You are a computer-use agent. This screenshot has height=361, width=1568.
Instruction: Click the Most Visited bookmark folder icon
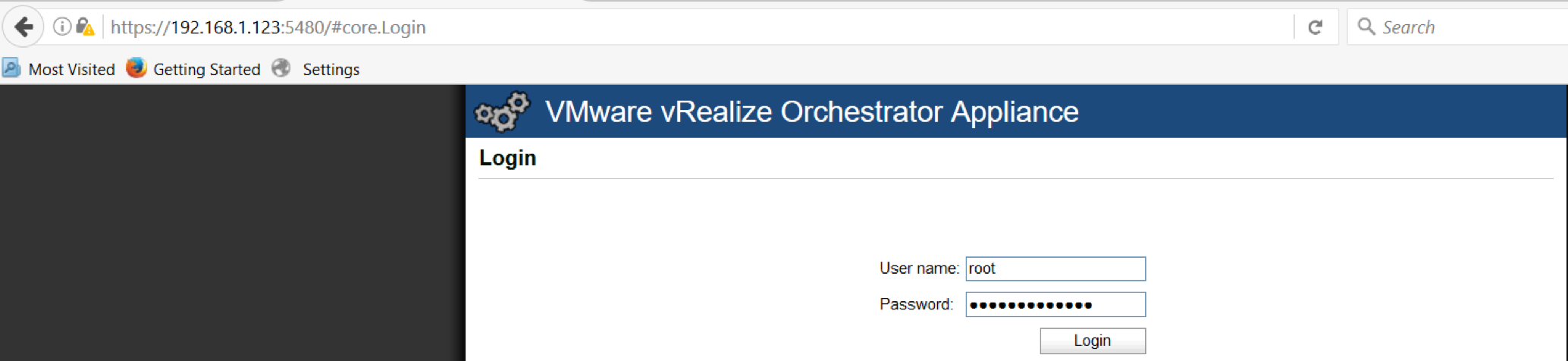11,68
